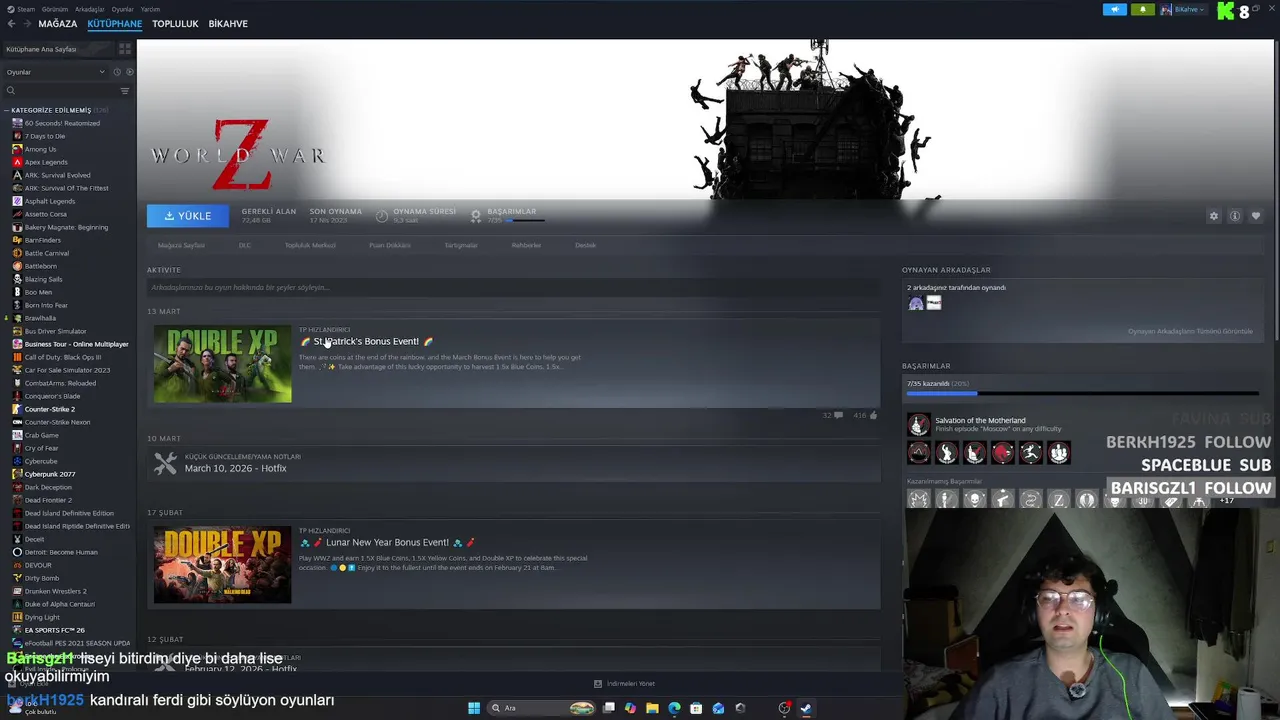Open March 10, 2026 - Hotfix note
The width and height of the screenshot is (1280, 720).
(x=235, y=468)
